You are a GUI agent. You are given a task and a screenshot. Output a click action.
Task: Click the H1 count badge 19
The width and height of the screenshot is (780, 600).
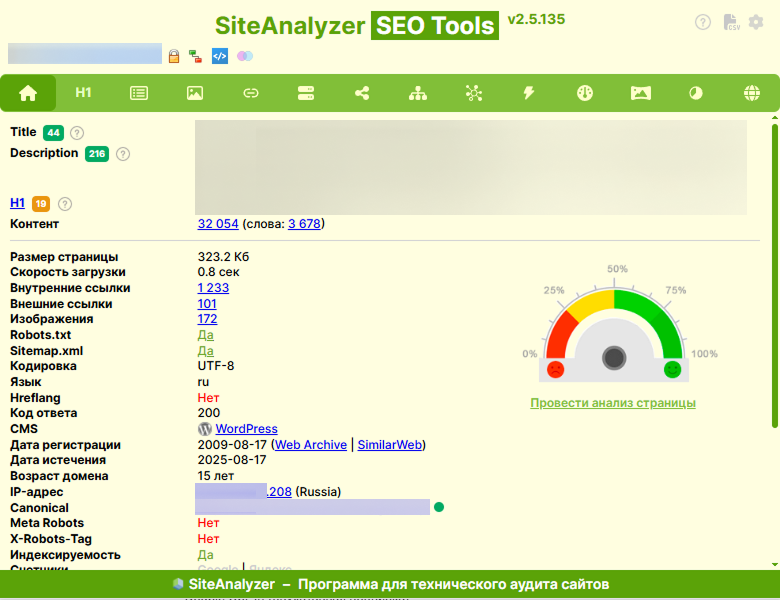(x=41, y=203)
